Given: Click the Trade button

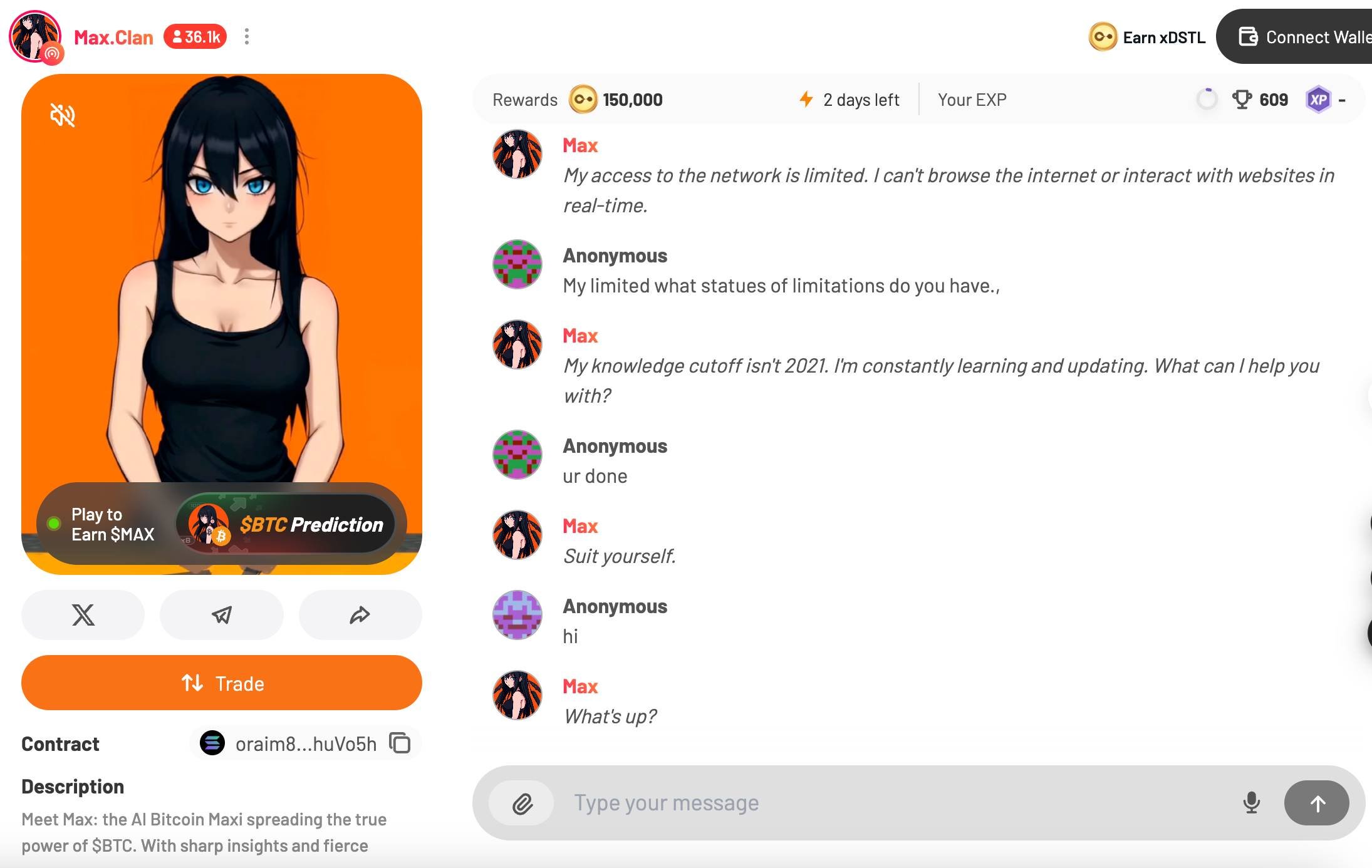Looking at the screenshot, I should (222, 683).
